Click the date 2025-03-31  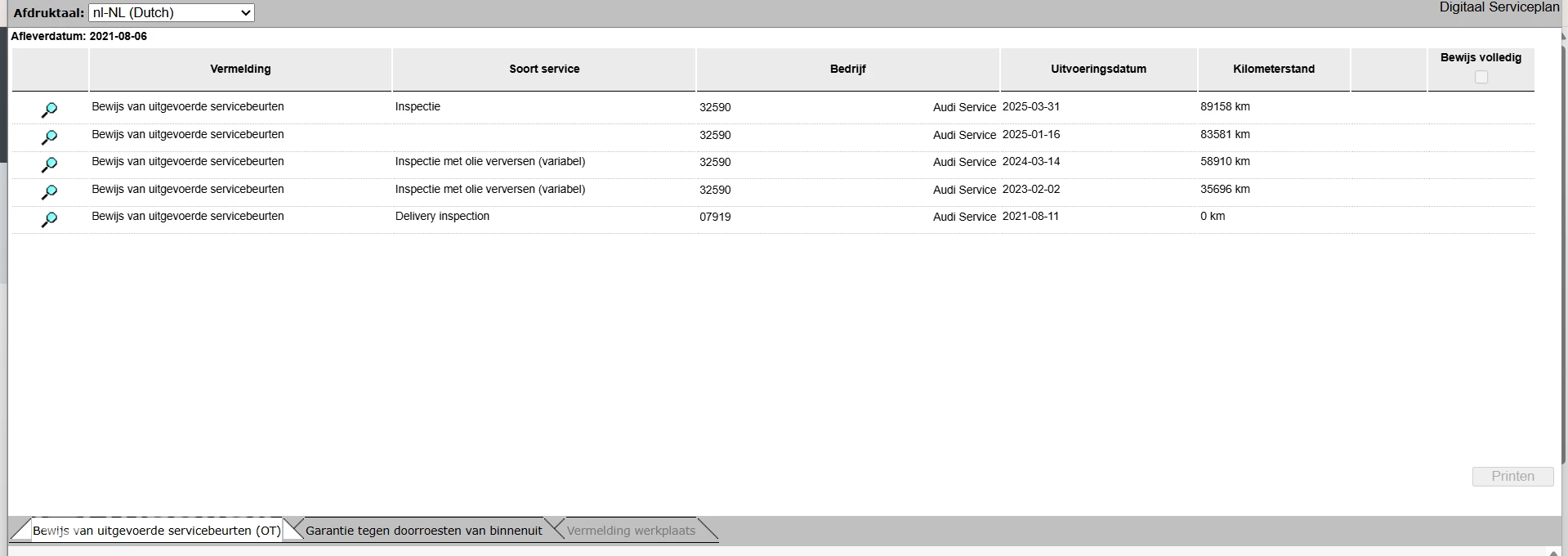click(x=1030, y=106)
